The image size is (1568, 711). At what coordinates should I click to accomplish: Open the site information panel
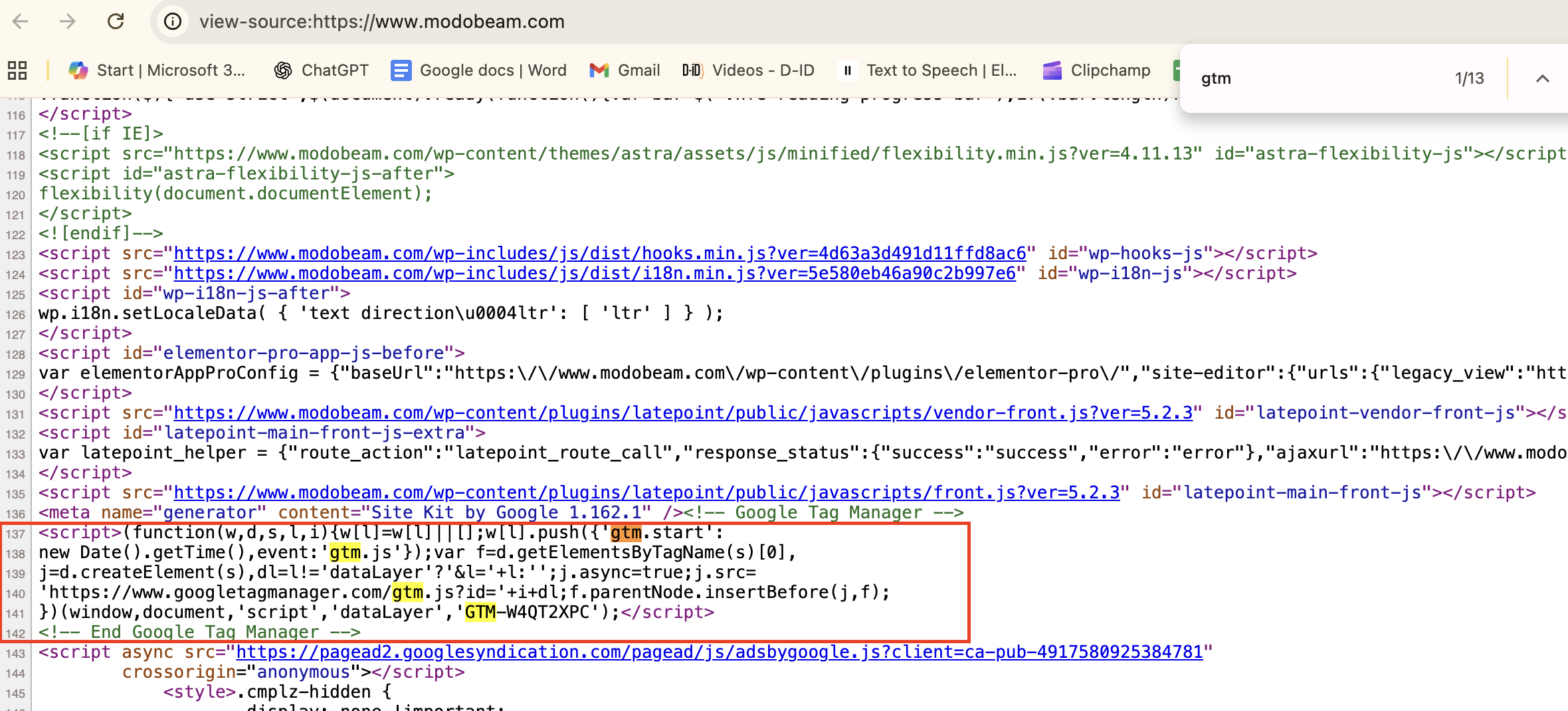pyautogui.click(x=172, y=21)
